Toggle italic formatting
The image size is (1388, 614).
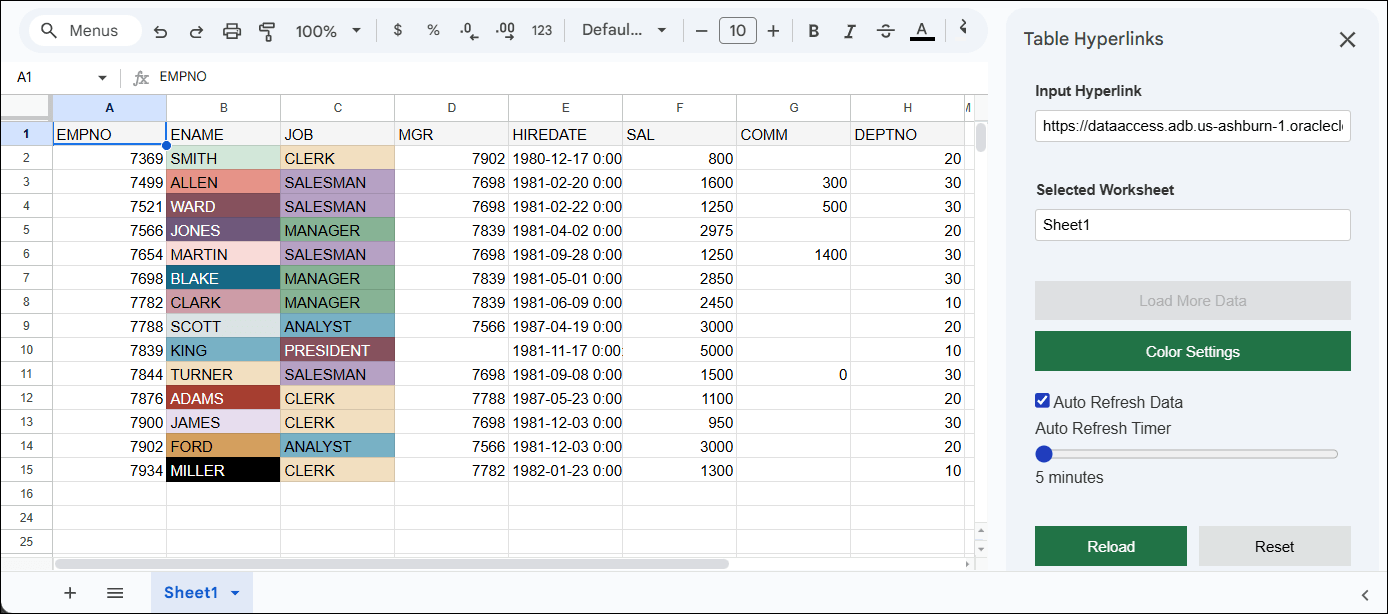(x=849, y=31)
